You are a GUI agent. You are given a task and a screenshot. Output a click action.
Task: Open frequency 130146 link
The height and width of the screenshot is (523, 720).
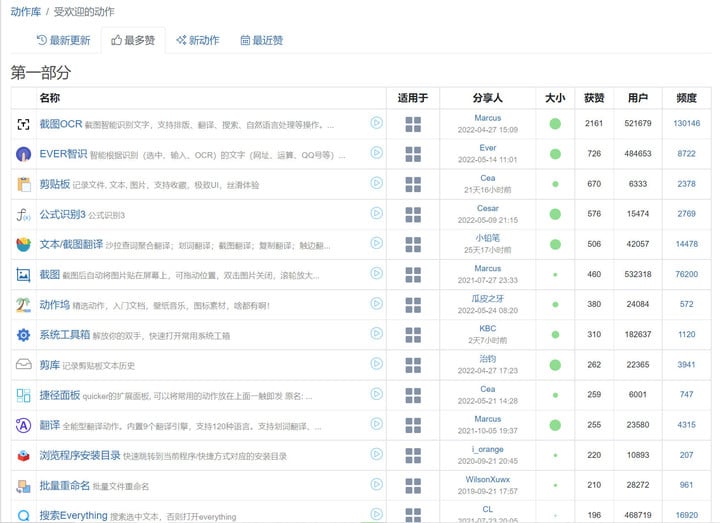coord(686,123)
